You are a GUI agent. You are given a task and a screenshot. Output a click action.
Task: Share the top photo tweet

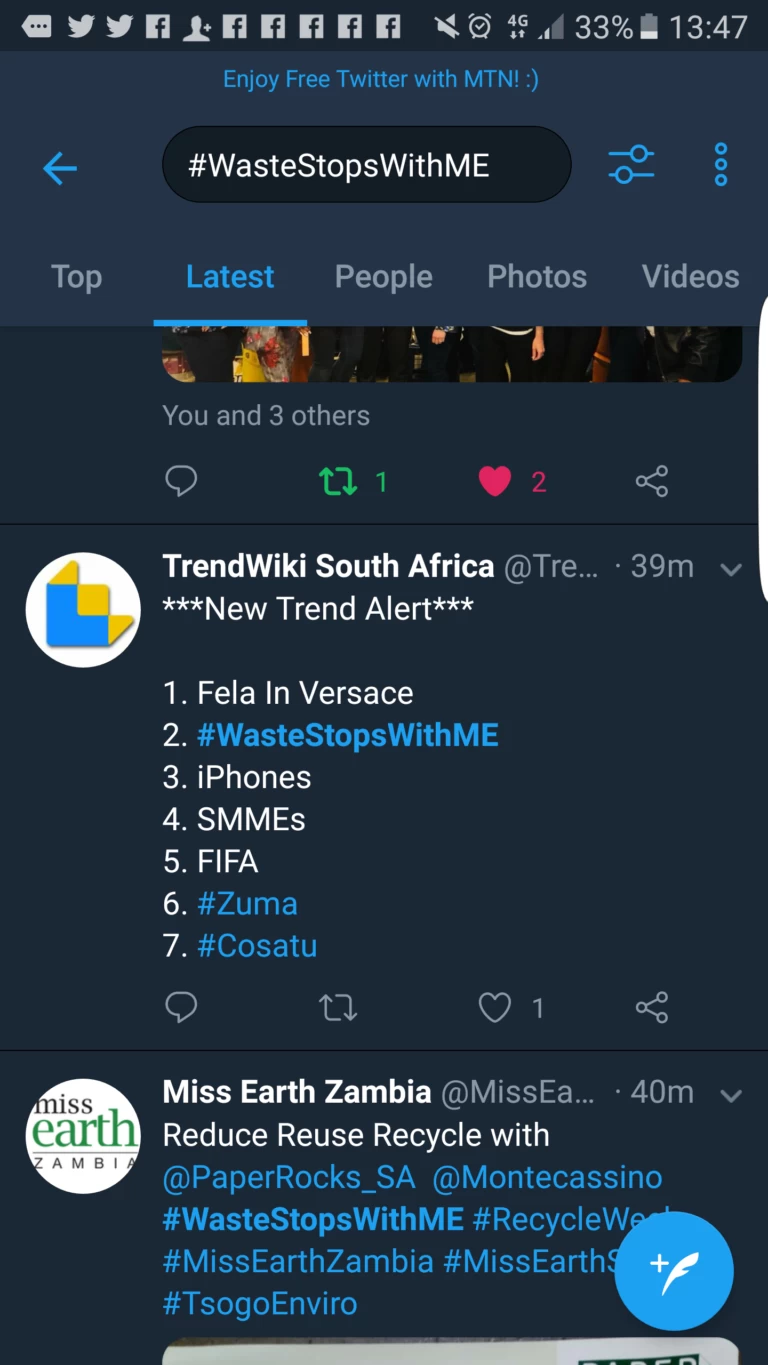click(x=651, y=482)
